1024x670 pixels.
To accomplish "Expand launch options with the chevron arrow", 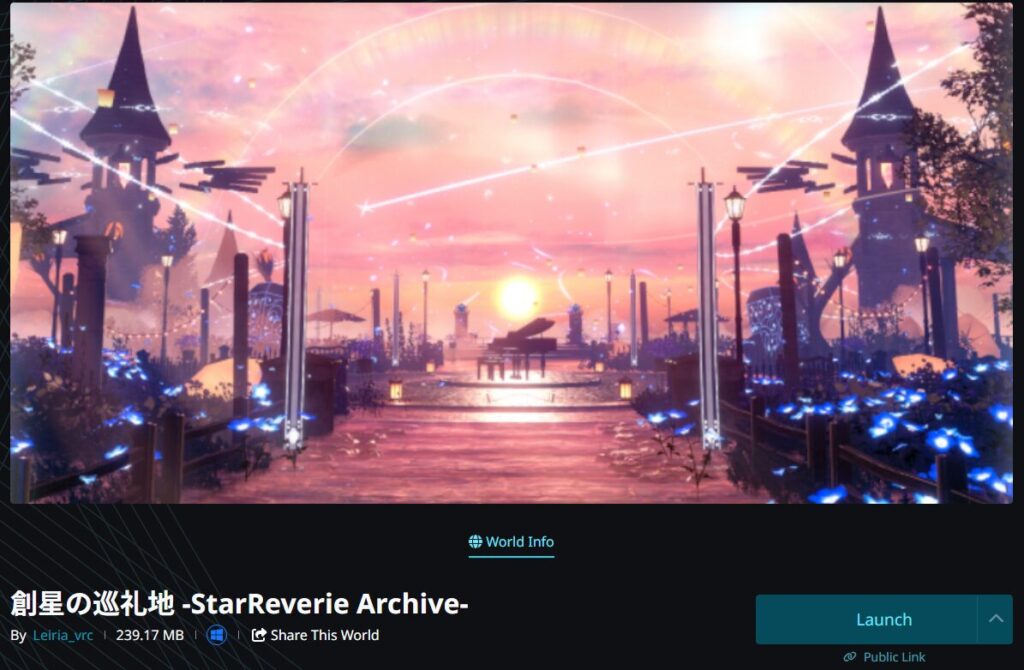I will pos(995,619).
